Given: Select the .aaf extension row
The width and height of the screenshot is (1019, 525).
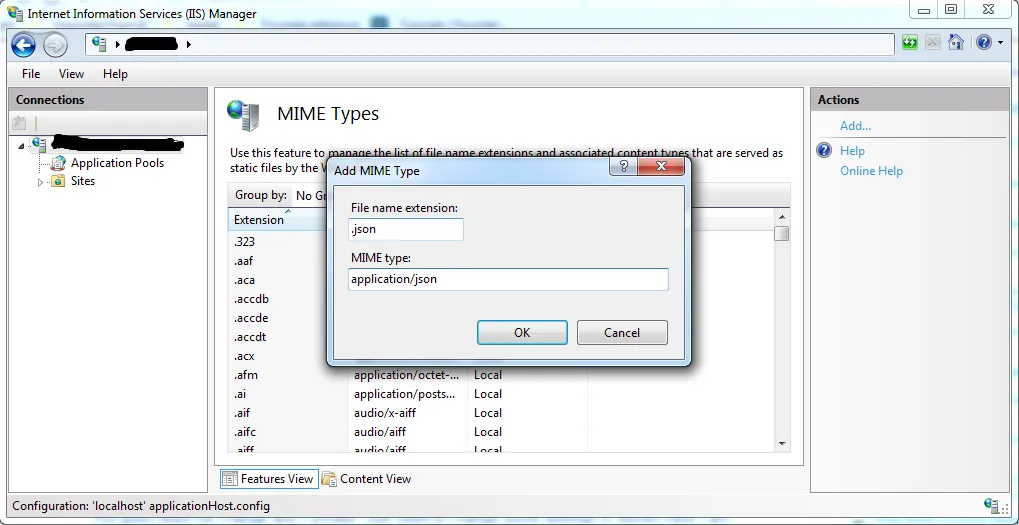Looking at the screenshot, I should click(244, 261).
